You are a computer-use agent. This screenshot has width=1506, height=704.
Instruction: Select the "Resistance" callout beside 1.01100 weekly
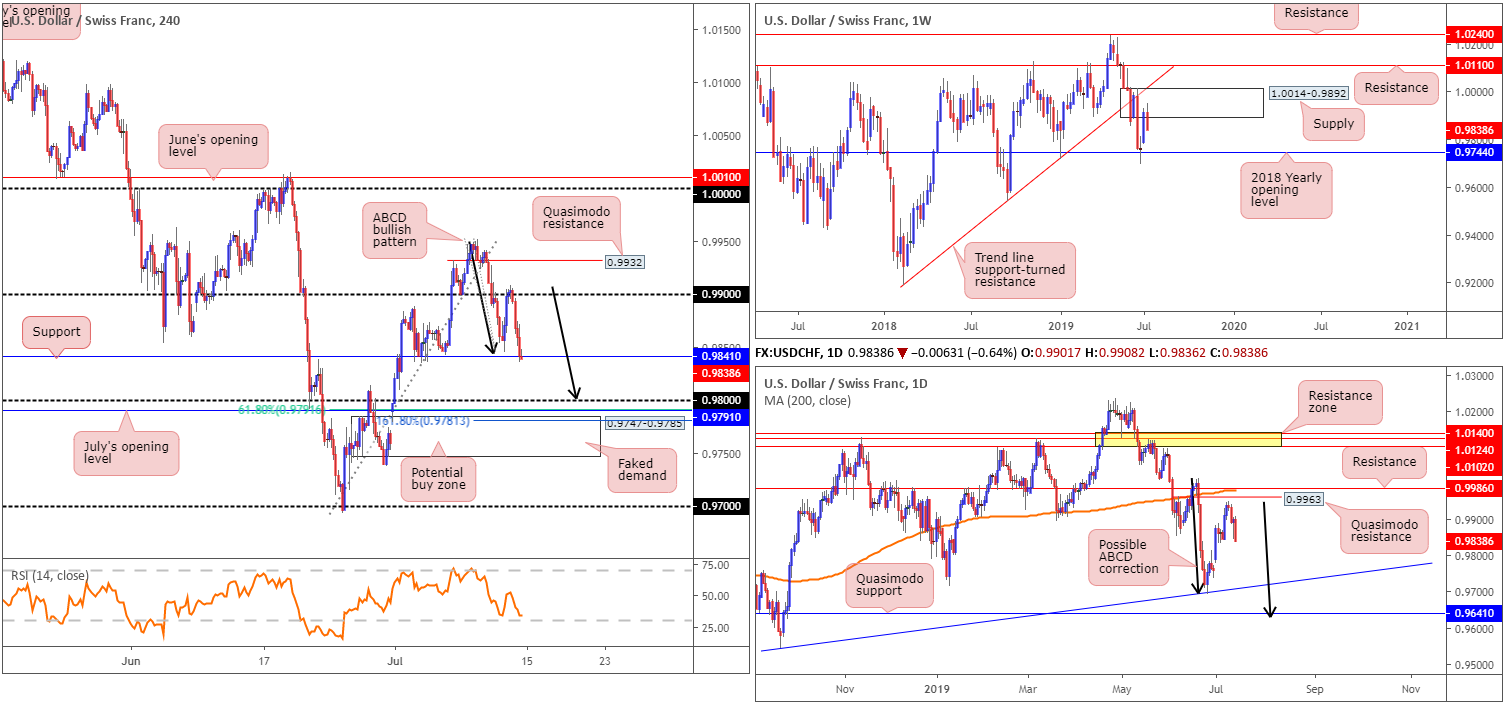tap(1396, 87)
